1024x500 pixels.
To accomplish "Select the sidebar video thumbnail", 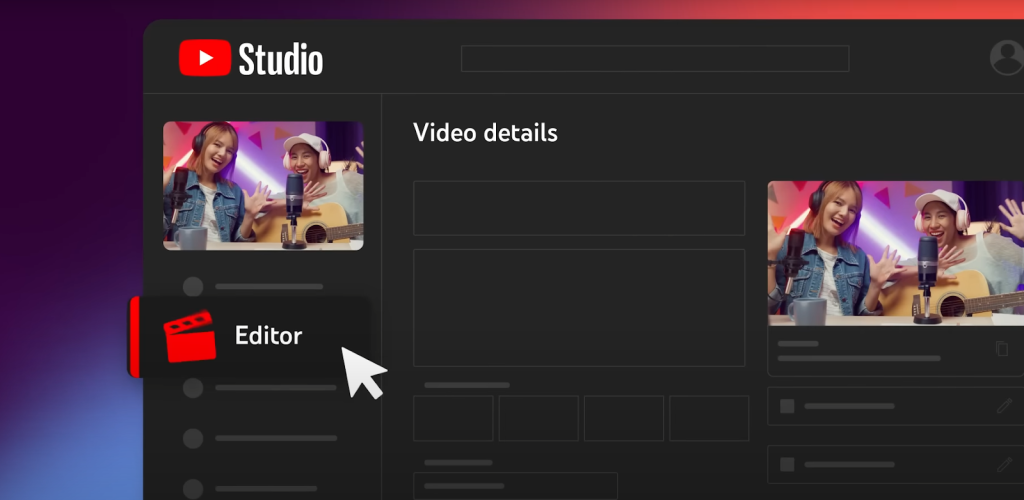I will coord(263,185).
